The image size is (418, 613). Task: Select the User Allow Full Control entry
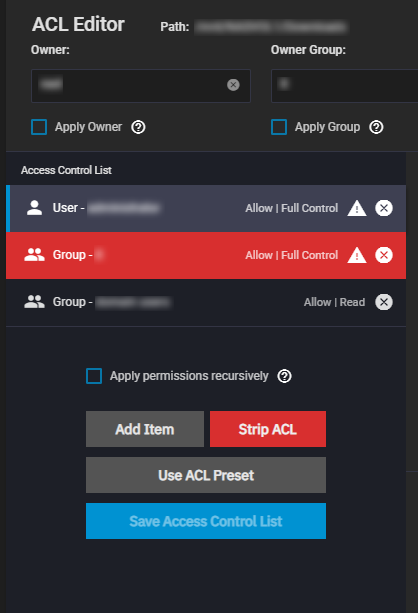tap(206, 208)
